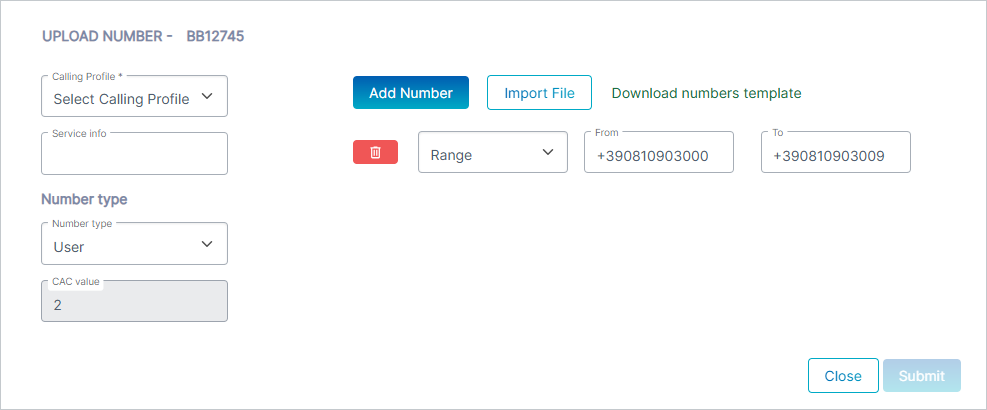Delete the number range row with trash icon
This screenshot has height=410, width=987.
[x=375, y=152]
